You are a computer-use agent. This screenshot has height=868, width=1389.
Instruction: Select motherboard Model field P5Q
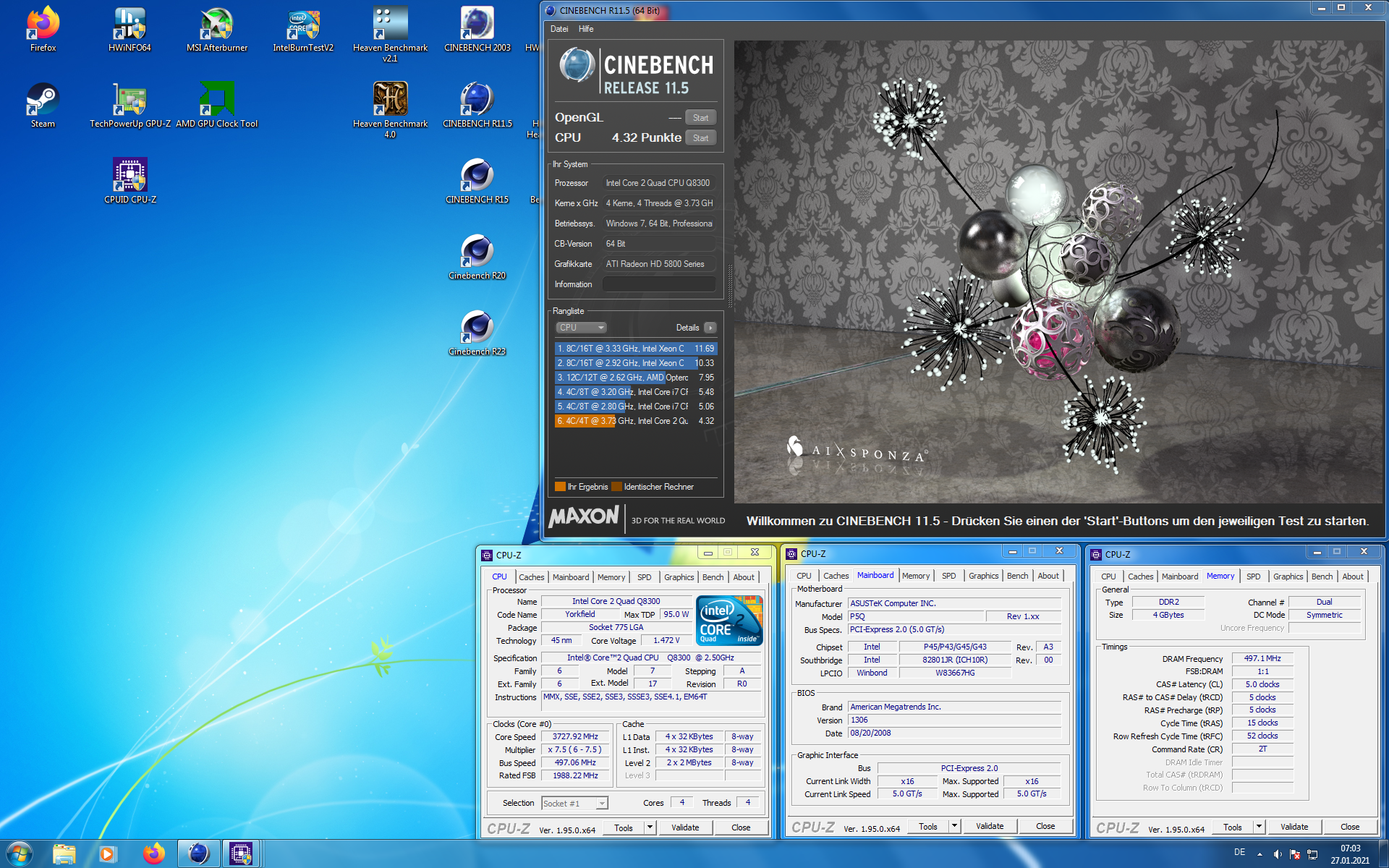(916, 616)
